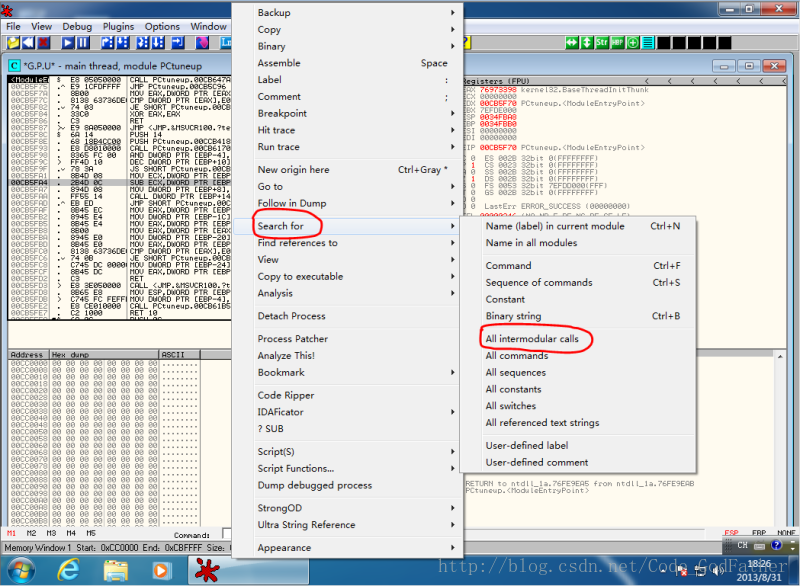Click the green vertical arrows toolbar icon
The width and height of the screenshot is (800, 586).
click(x=587, y=43)
